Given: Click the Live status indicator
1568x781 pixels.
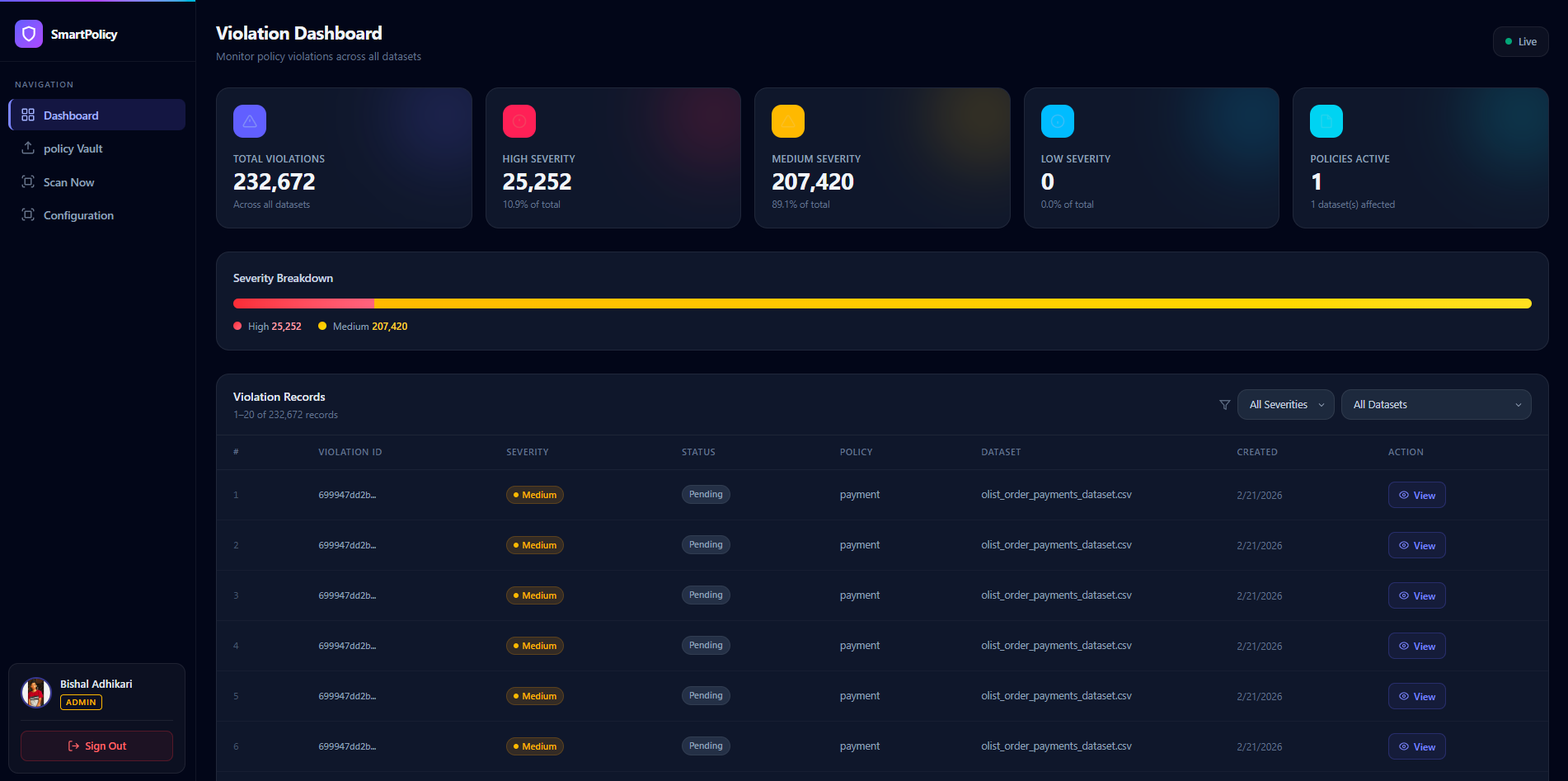Looking at the screenshot, I should click(1520, 42).
